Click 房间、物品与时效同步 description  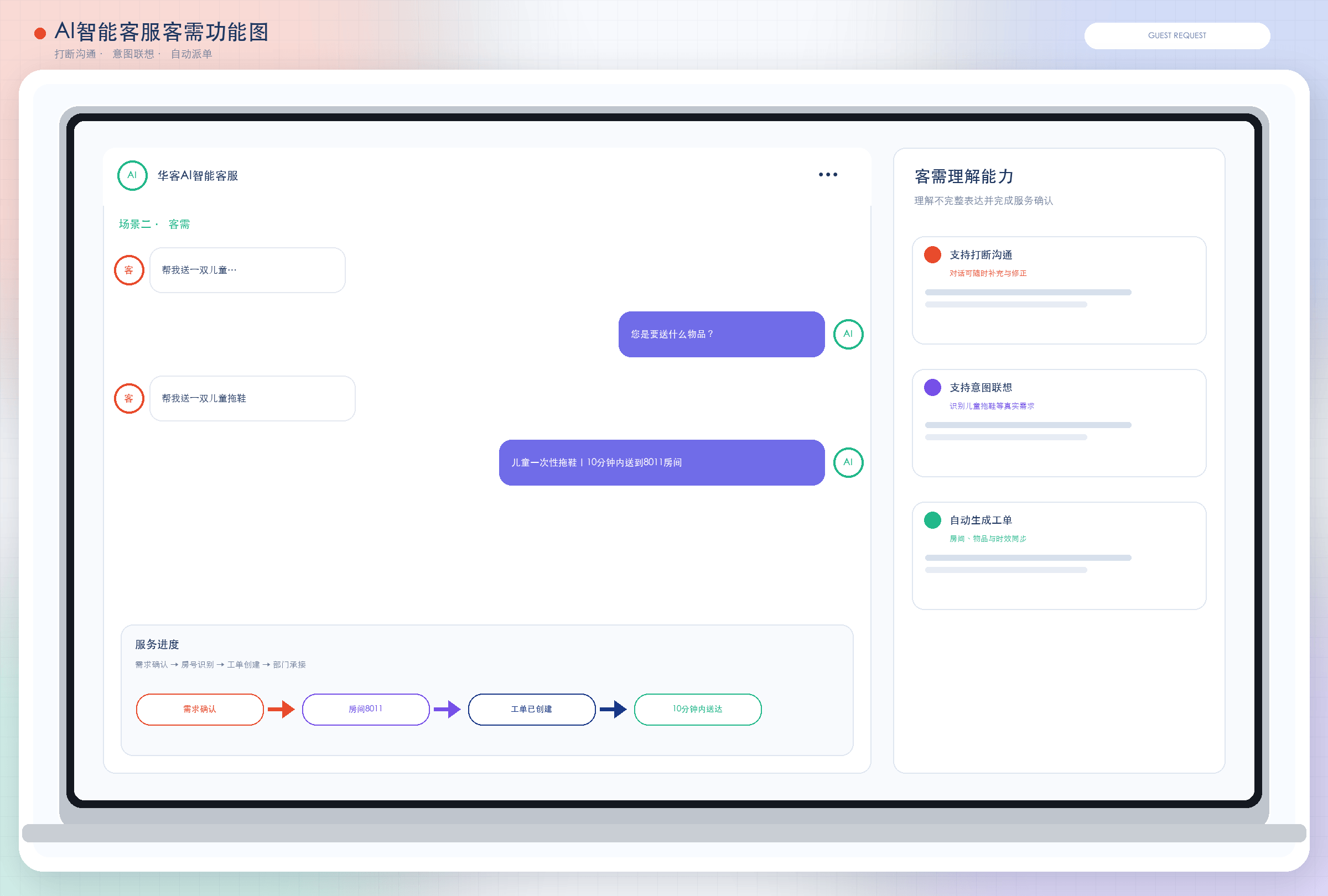pyautogui.click(x=988, y=539)
